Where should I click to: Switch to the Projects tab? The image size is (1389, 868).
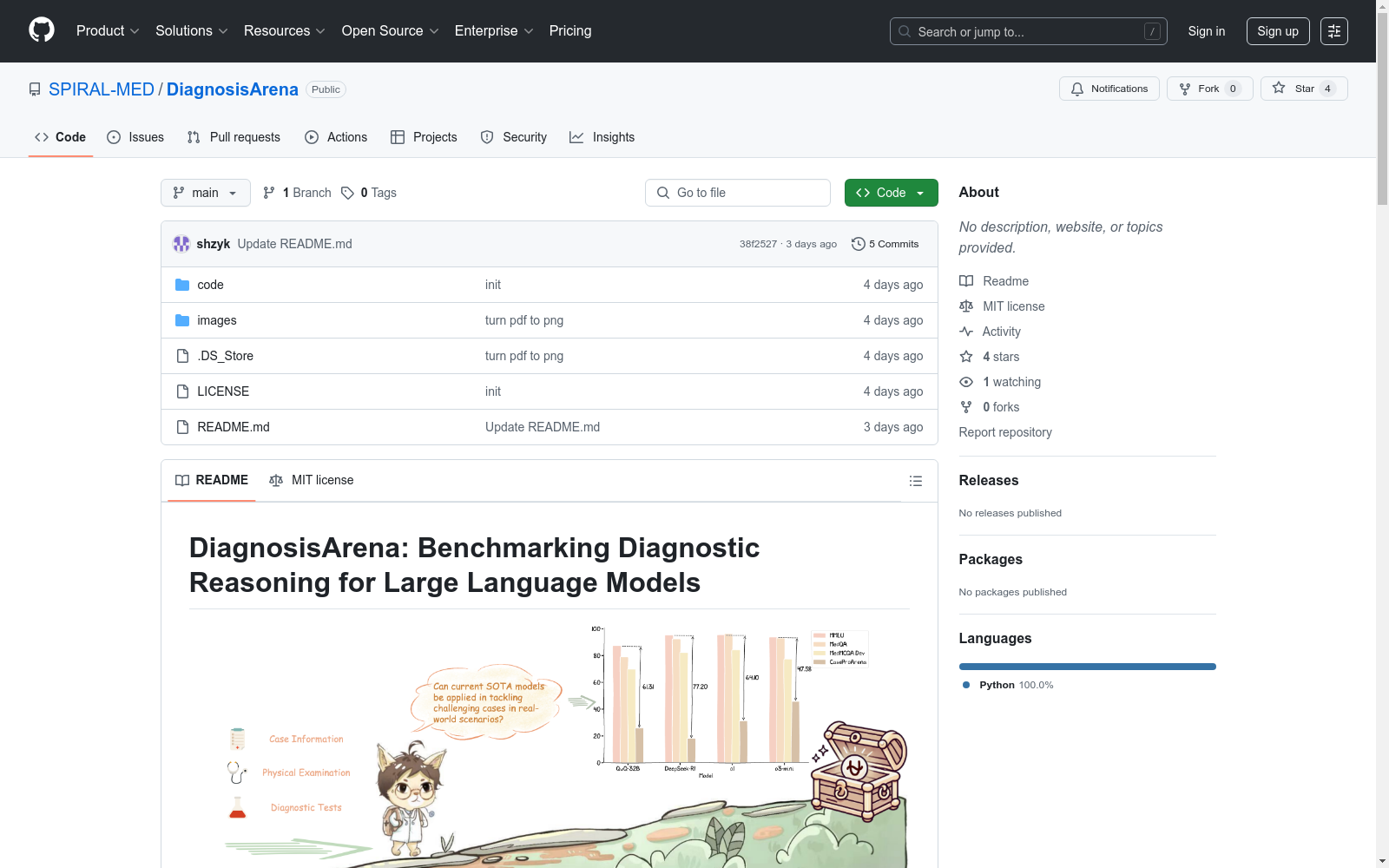click(x=424, y=137)
